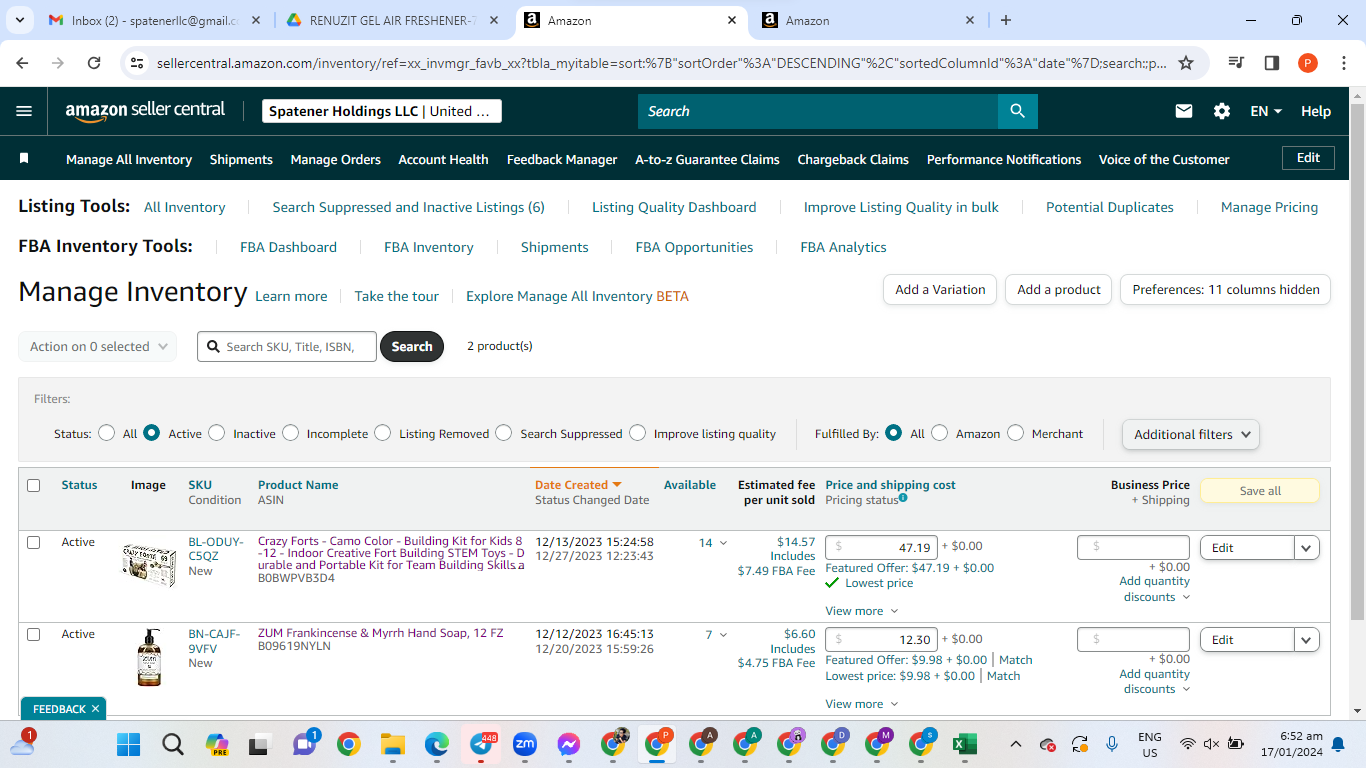Click Preferences: 11 columns hidden button
Viewport: 1366px width, 768px height.
[1226, 289]
